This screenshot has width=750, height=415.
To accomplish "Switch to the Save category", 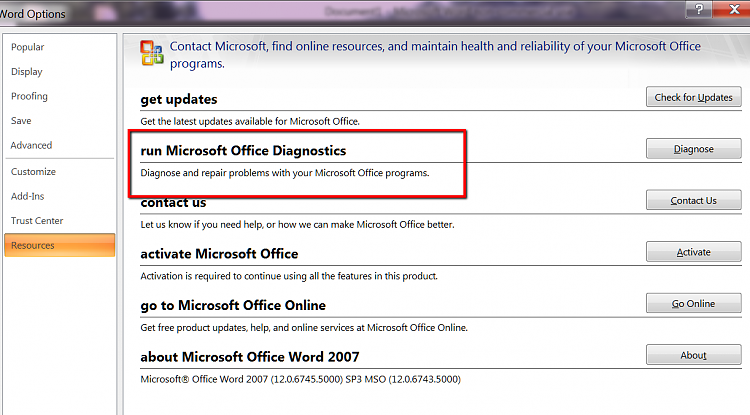I will tap(21, 120).
